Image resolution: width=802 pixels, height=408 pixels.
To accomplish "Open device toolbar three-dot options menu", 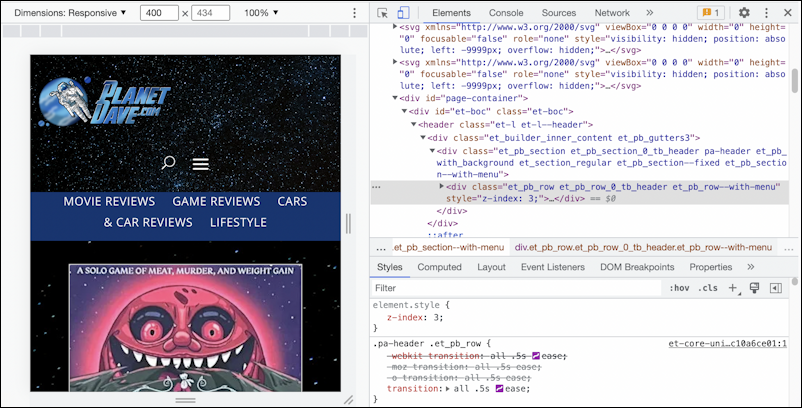I will (354, 13).
